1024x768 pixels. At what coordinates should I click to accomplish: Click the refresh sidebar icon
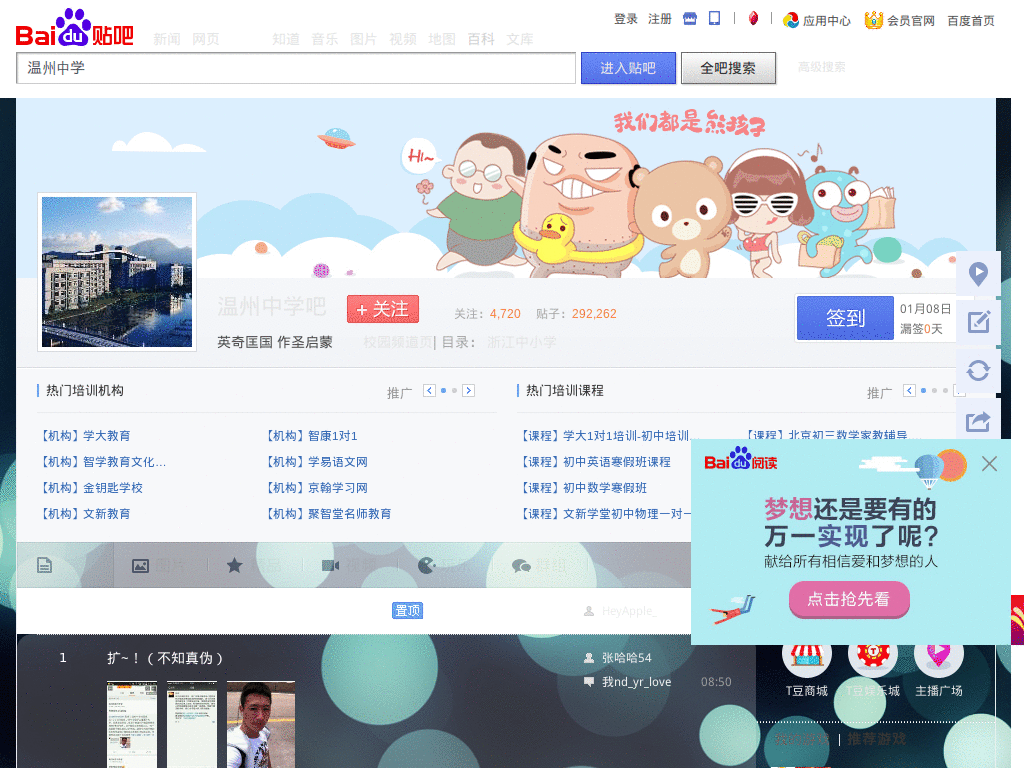(x=978, y=371)
